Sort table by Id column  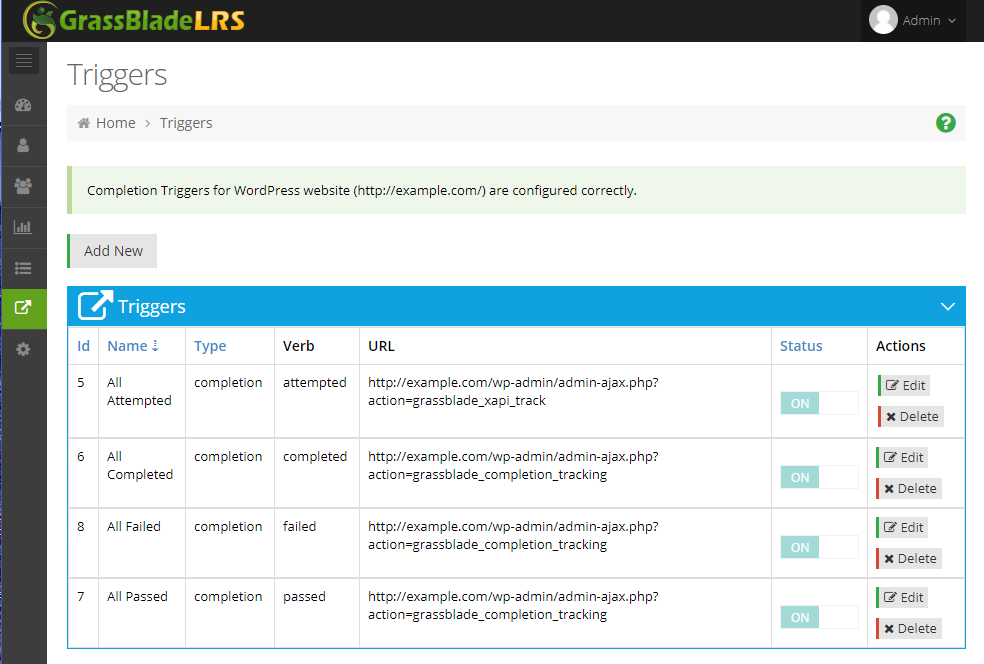tap(83, 346)
